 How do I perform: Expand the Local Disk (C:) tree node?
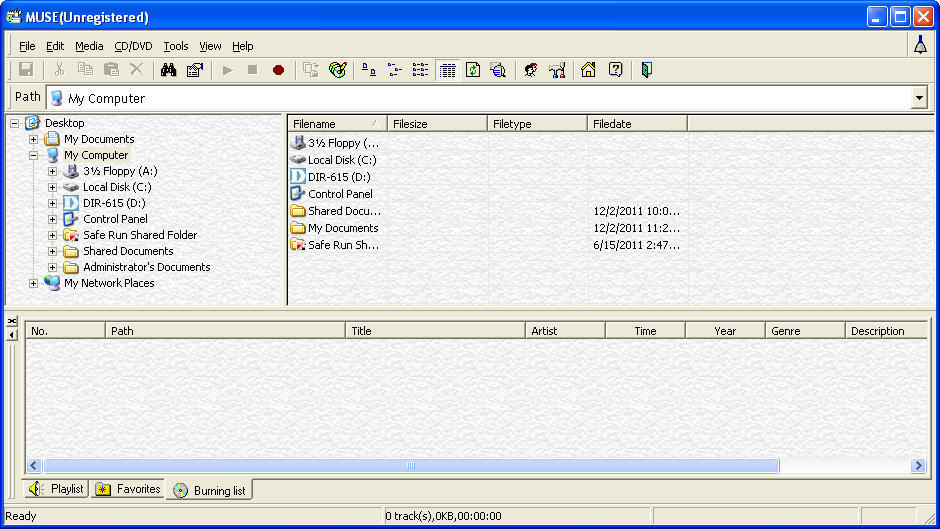53,187
